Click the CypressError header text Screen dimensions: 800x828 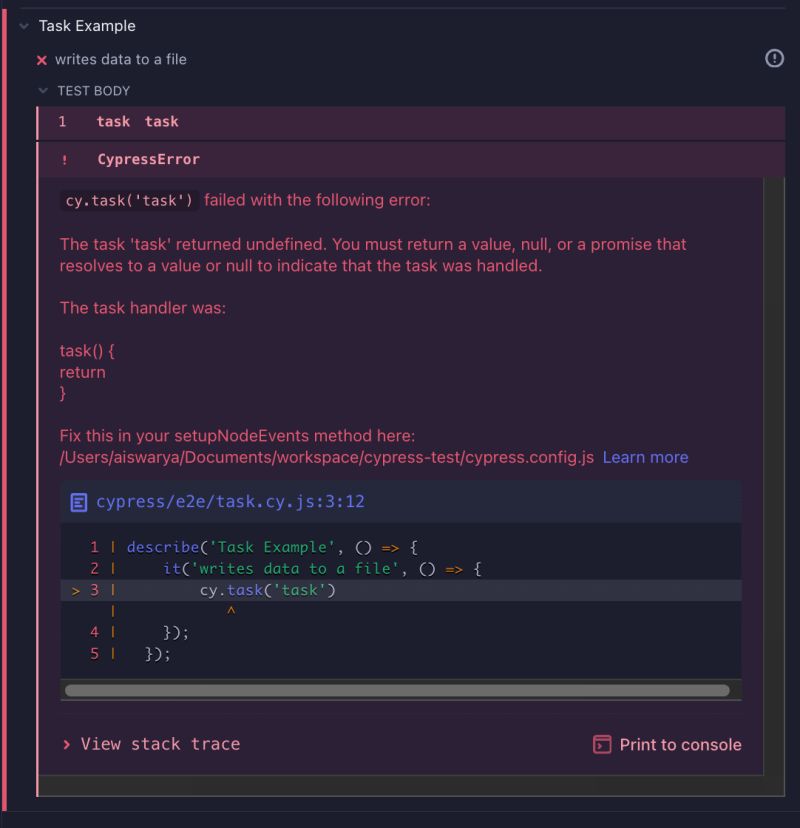(148, 159)
